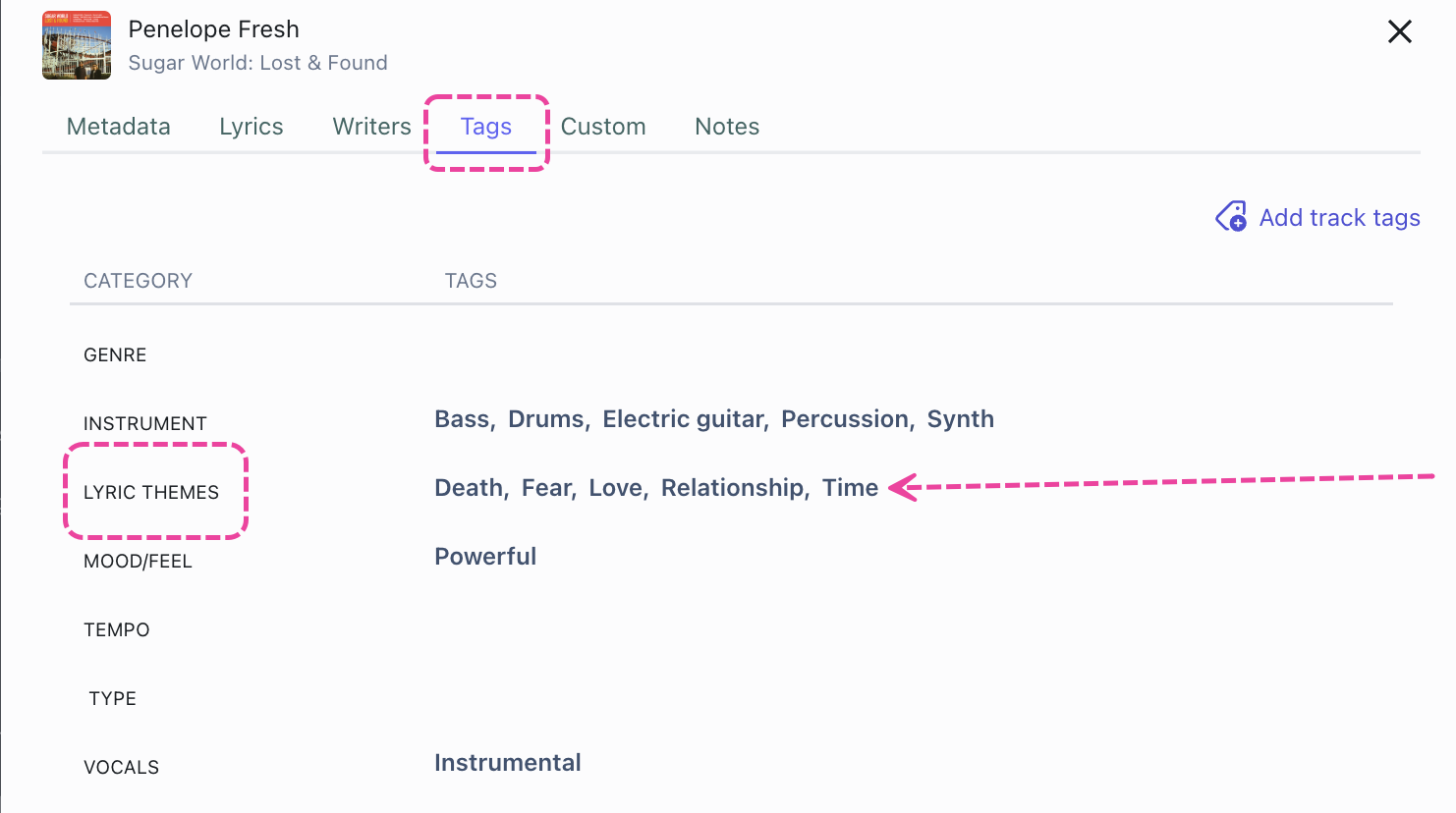1456x813 pixels.
Task: Click the add track tags icon
Action: [x=1231, y=217]
